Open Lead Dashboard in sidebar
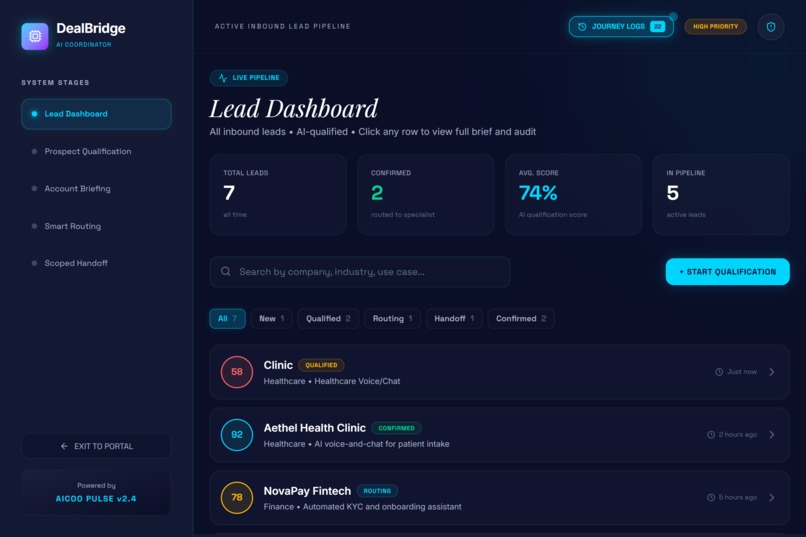This screenshot has width=806, height=537. pos(96,114)
